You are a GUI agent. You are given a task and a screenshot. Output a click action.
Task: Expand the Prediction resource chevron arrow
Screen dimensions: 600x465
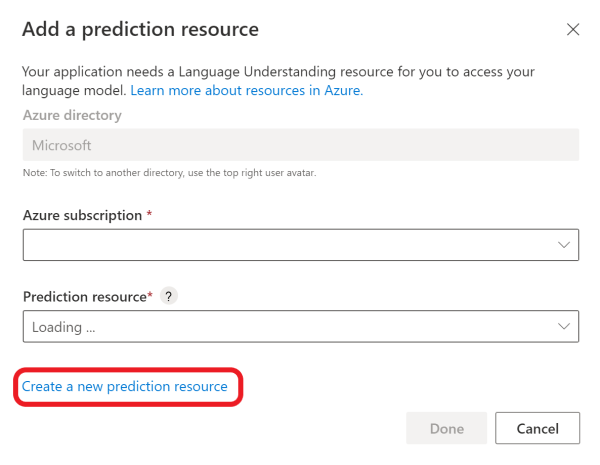564,326
